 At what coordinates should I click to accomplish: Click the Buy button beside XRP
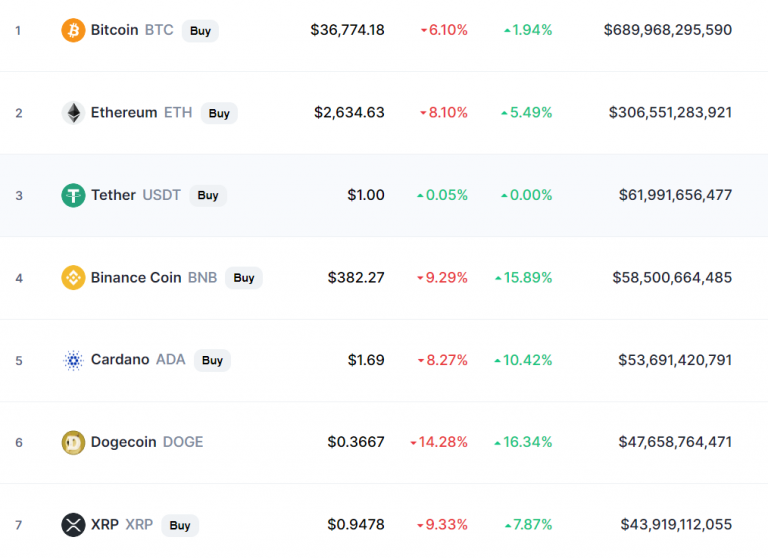pos(180,525)
